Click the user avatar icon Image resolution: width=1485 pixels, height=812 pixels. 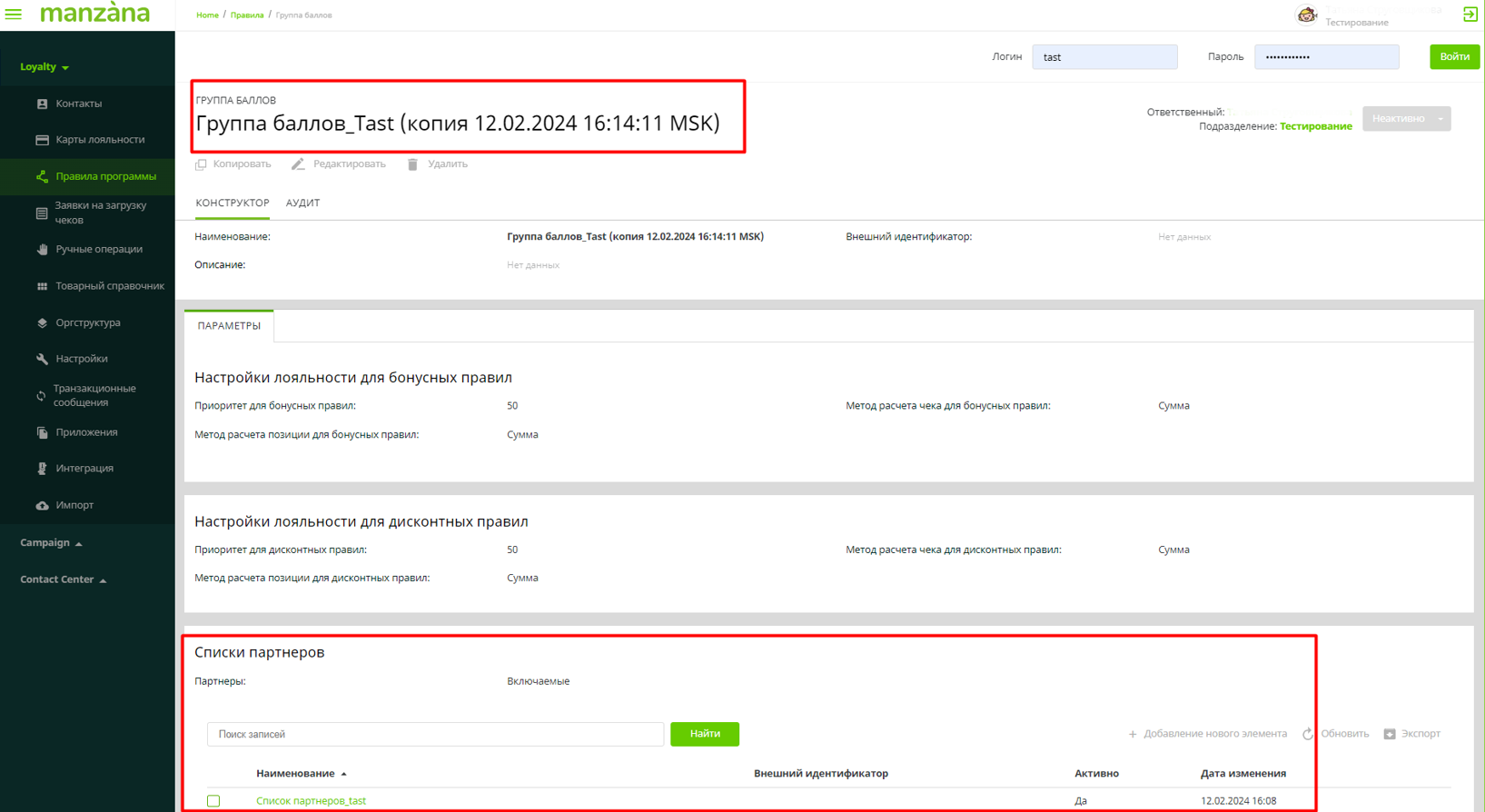point(1306,15)
